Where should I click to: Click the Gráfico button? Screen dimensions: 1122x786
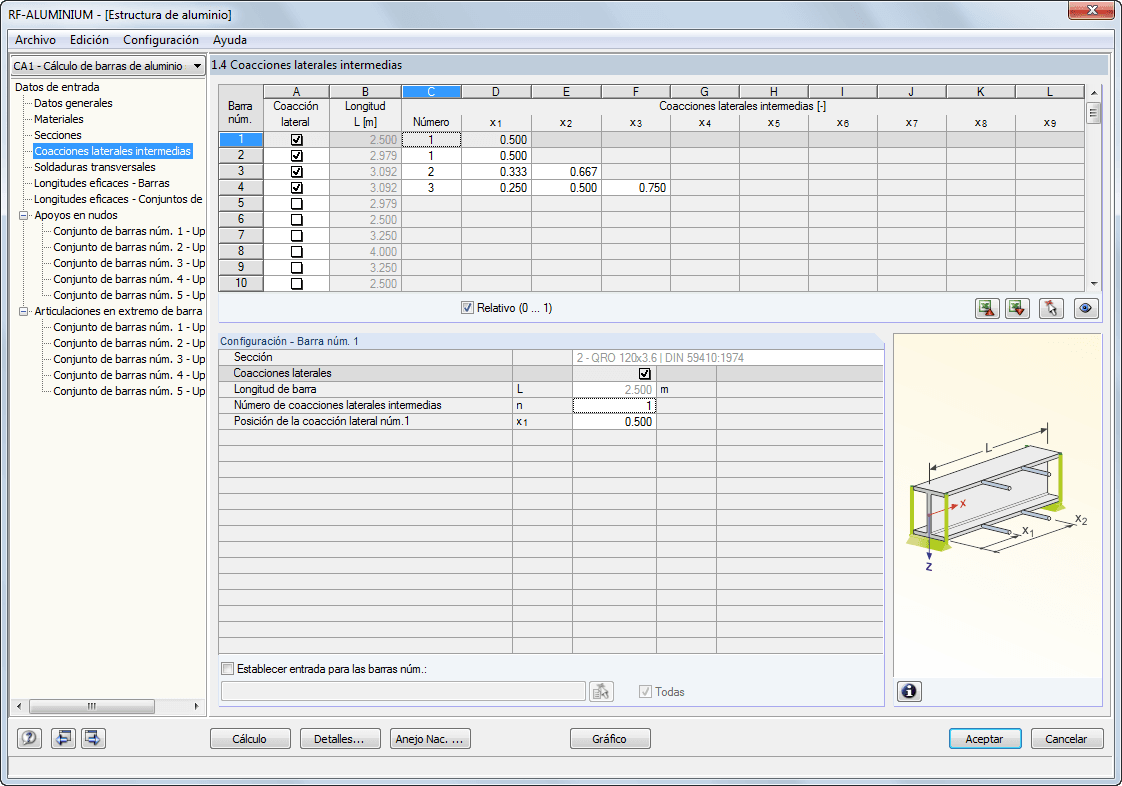[x=610, y=739]
